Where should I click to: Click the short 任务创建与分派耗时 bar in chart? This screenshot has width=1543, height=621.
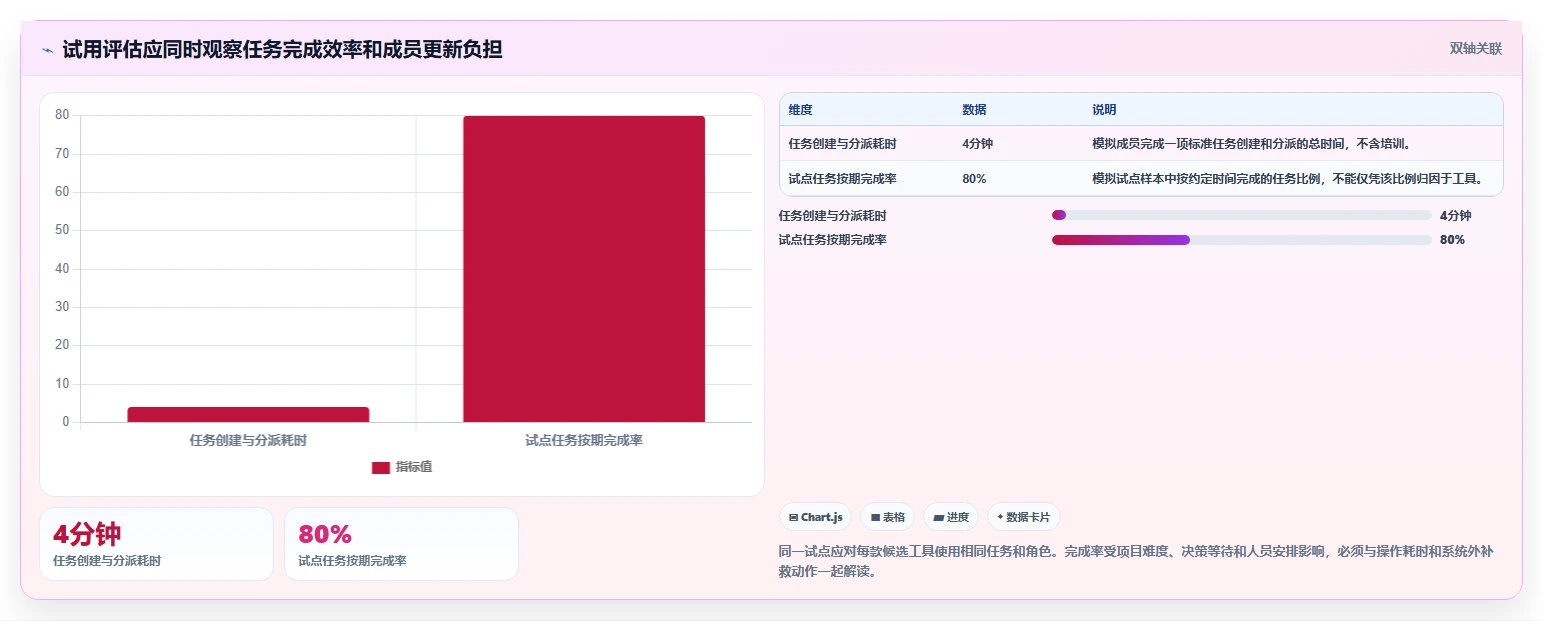248,414
